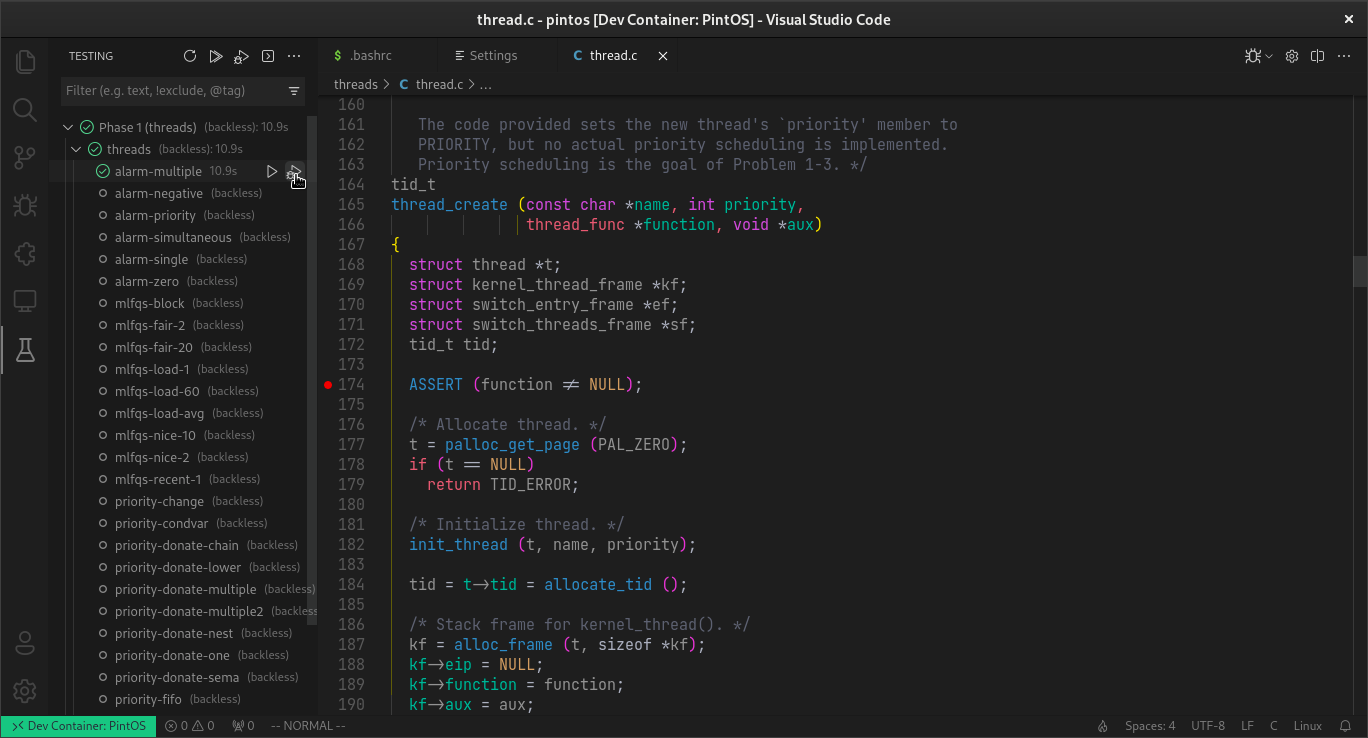The image size is (1368, 738).
Task: Click the editor vertical scrollbar thumb
Action: [x=1360, y=270]
